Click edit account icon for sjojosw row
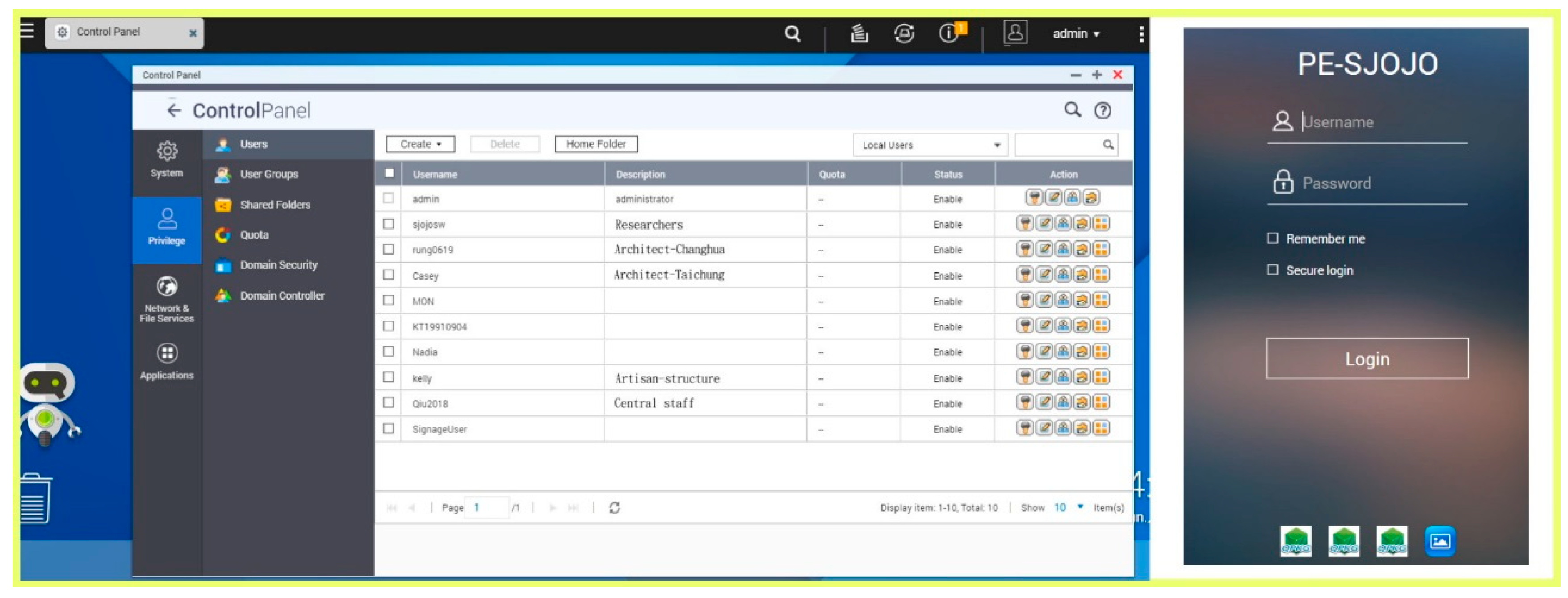1568x598 pixels. [x=1044, y=224]
